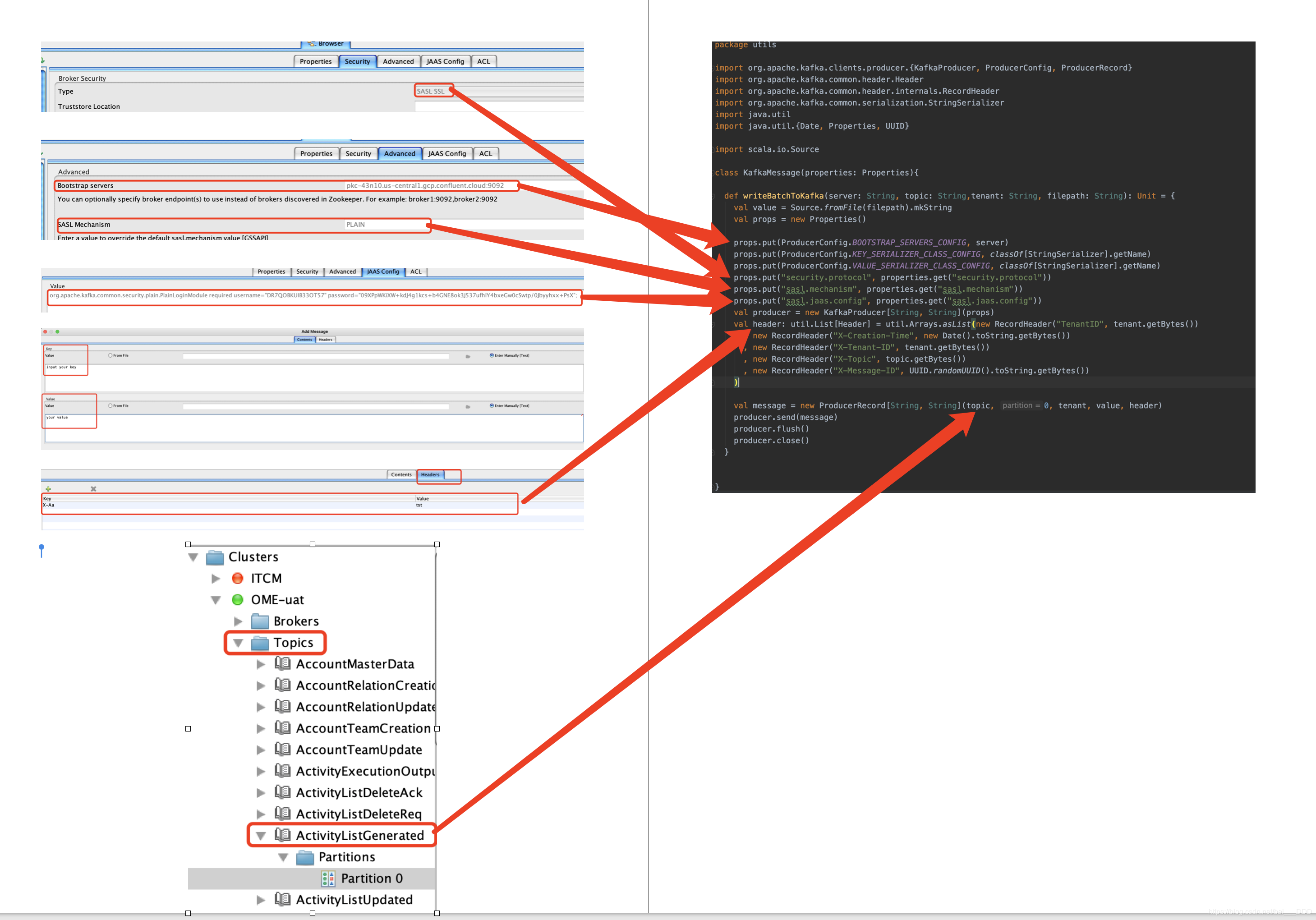Click the browse file icon in Value section
1316x920 pixels.
(x=468, y=406)
